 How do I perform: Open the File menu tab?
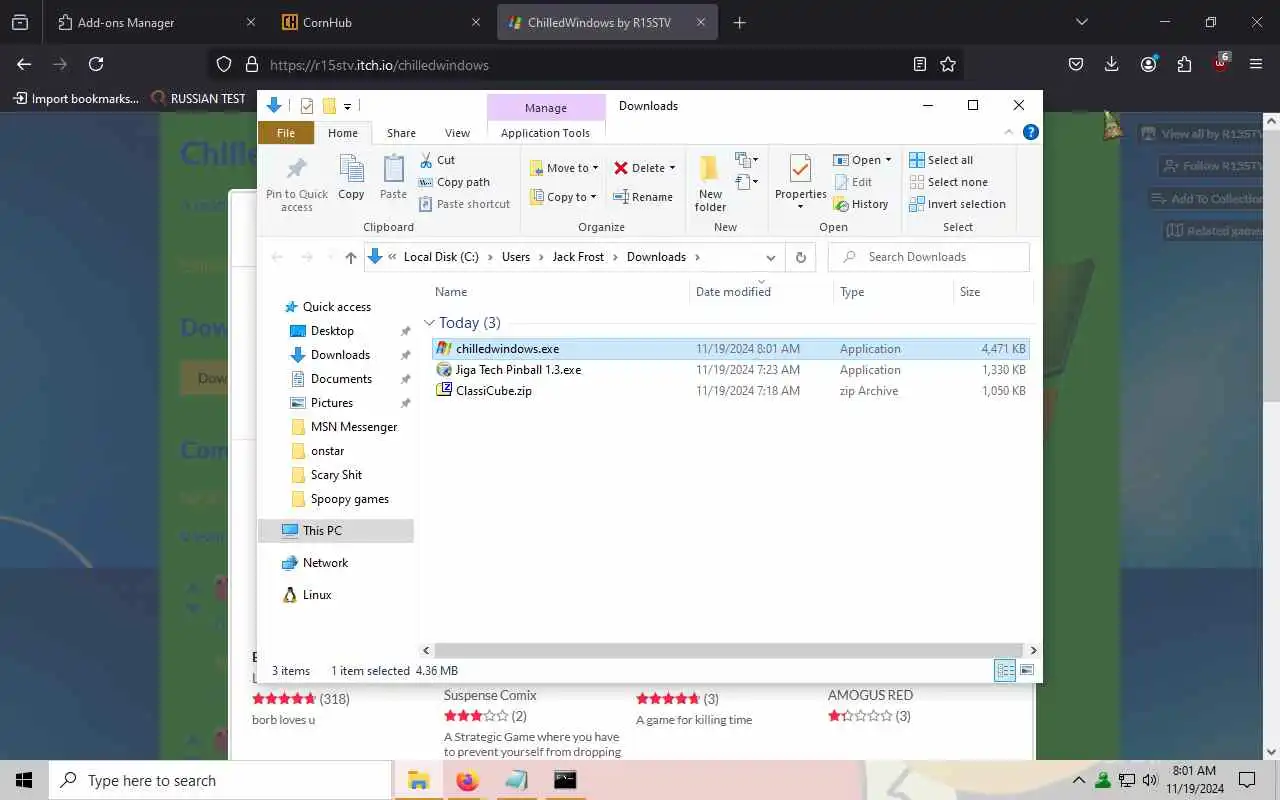click(286, 133)
